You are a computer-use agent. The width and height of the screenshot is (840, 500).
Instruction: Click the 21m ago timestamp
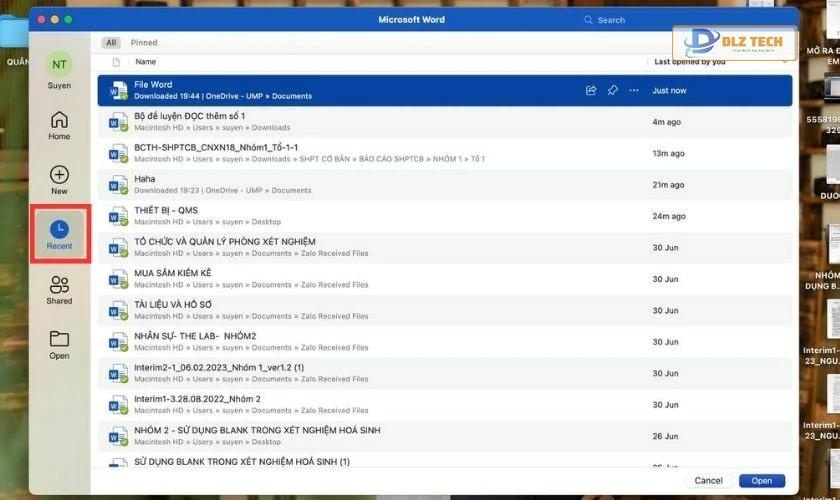[668, 185]
